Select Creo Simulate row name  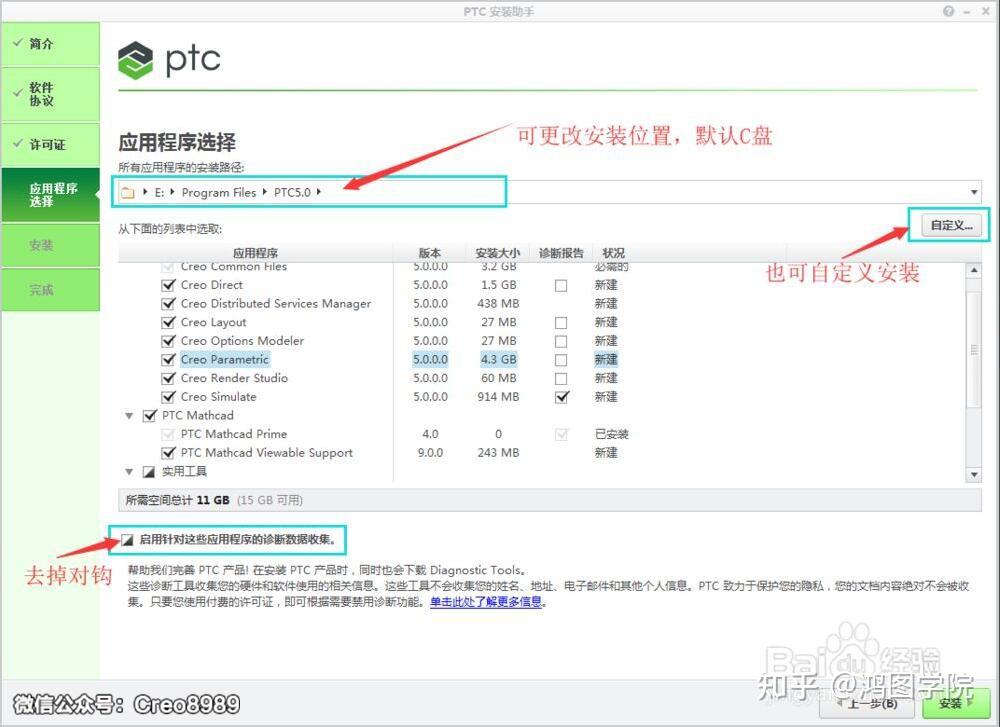[218, 397]
